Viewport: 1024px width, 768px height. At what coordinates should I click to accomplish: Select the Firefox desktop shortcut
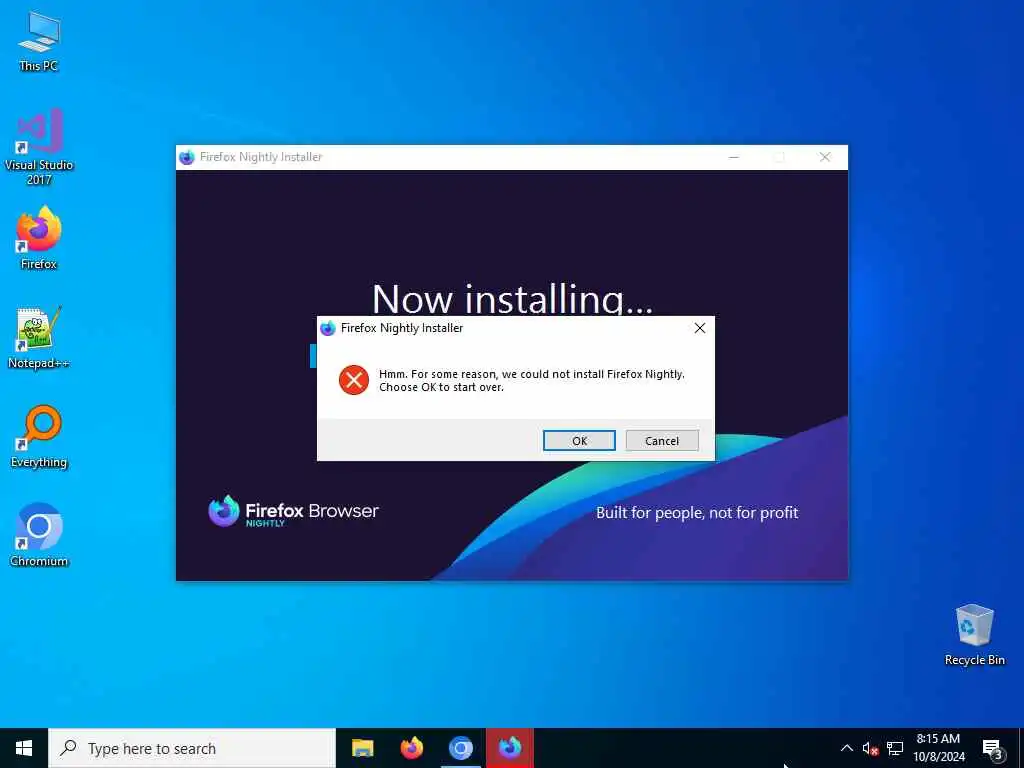39,238
